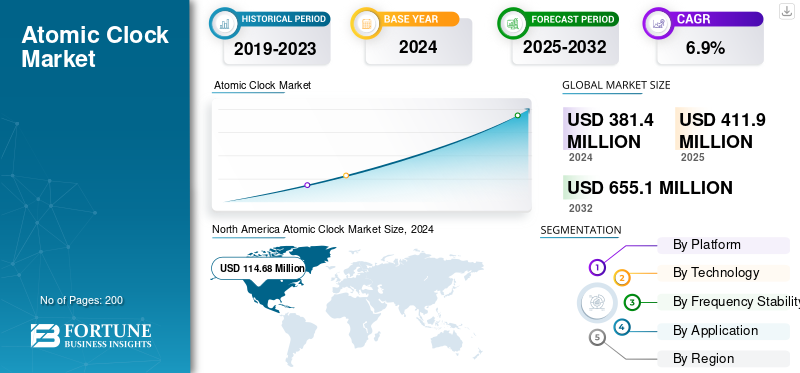Click segmentation number 2 circle
The height and width of the screenshot is (373, 800).
pyautogui.click(x=621, y=278)
